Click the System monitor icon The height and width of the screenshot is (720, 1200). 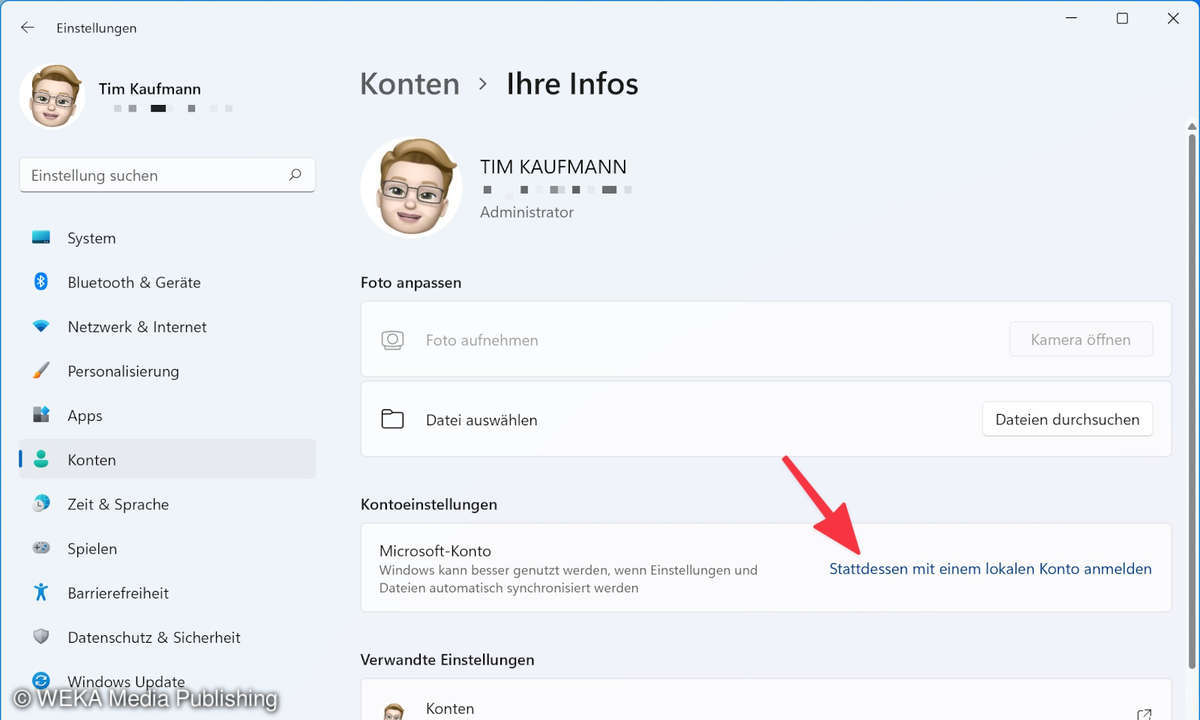tap(41, 238)
